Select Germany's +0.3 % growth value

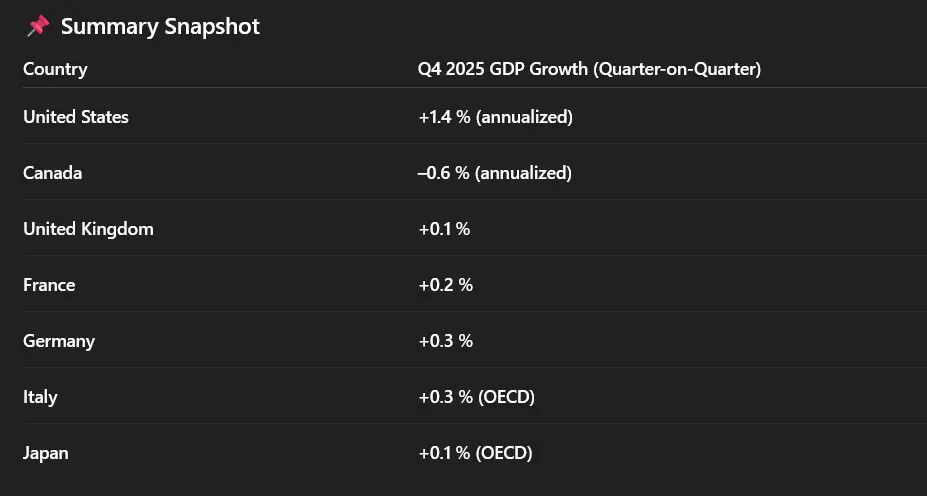click(445, 341)
